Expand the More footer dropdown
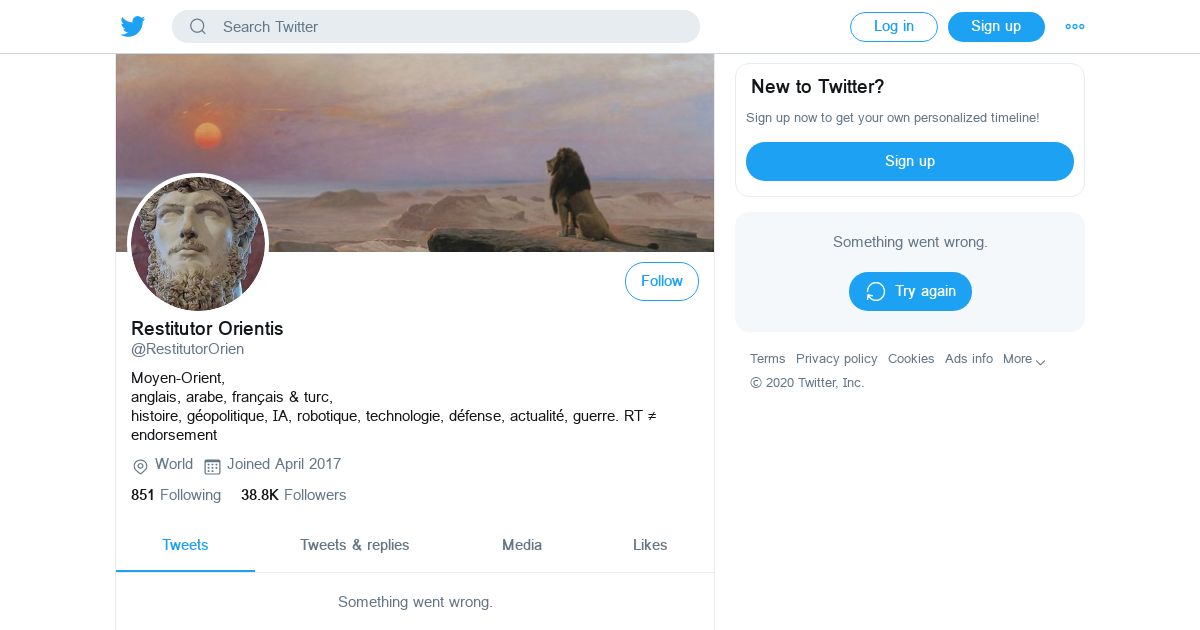This screenshot has width=1200, height=630. click(1024, 360)
